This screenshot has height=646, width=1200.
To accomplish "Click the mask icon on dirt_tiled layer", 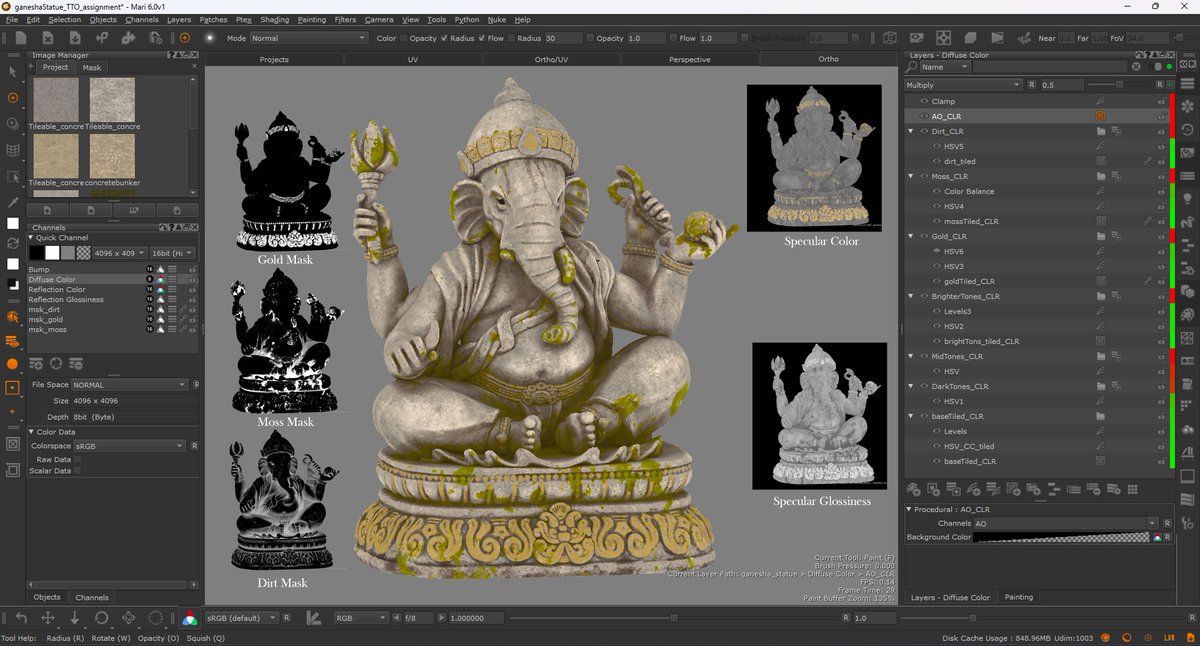I will 1100,161.
